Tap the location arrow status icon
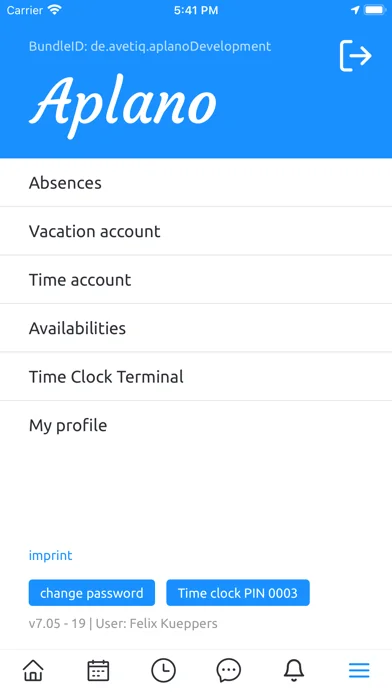Image resolution: width=392 pixels, height=696 pixels. pyautogui.click(x=355, y=10)
